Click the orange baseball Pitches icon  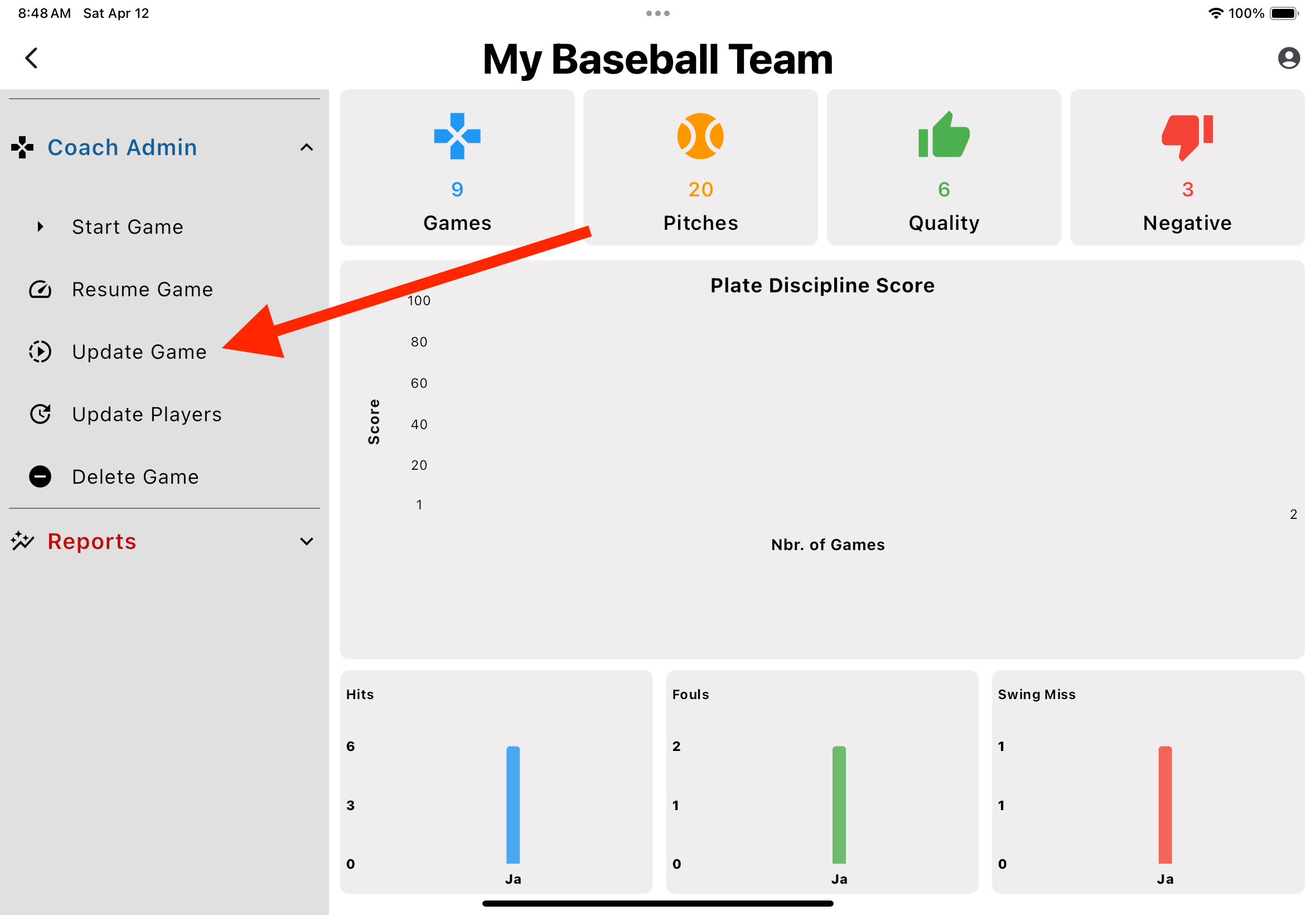701,137
